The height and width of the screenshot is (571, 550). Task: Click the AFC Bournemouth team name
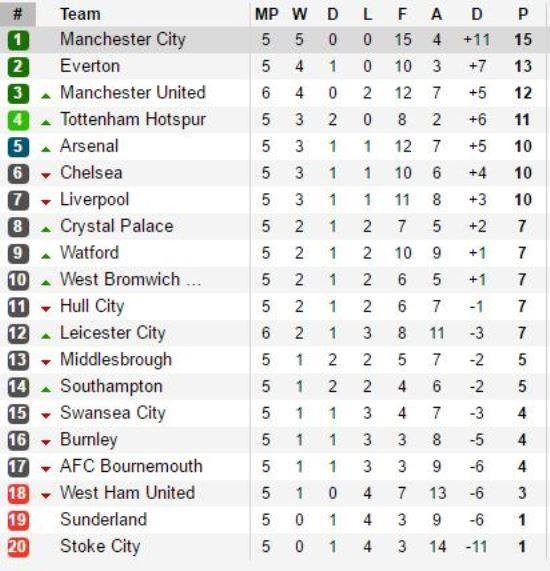tap(131, 466)
